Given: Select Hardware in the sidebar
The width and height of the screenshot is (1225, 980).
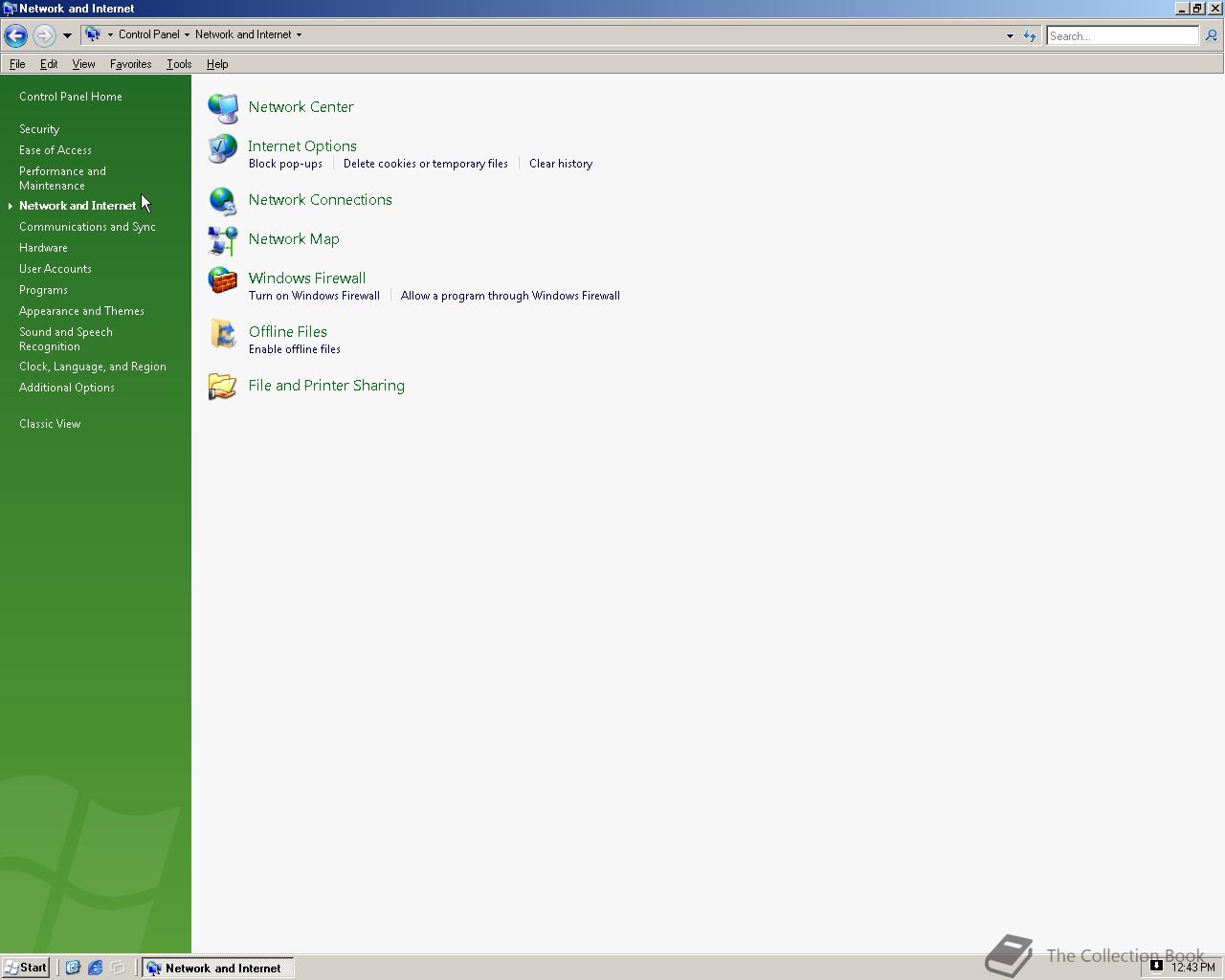Looking at the screenshot, I should 43,248.
